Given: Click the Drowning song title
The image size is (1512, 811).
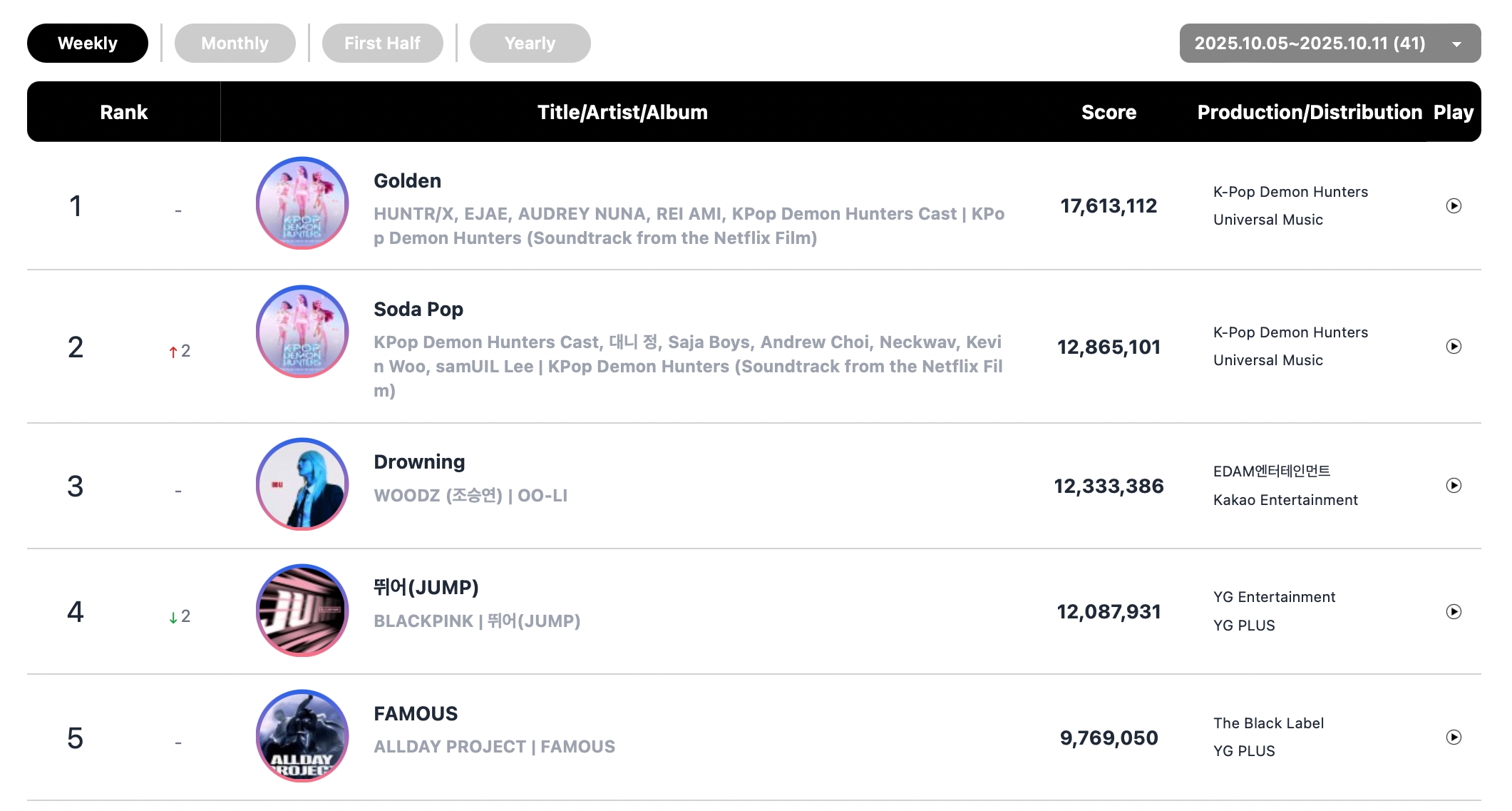Looking at the screenshot, I should pos(419,462).
